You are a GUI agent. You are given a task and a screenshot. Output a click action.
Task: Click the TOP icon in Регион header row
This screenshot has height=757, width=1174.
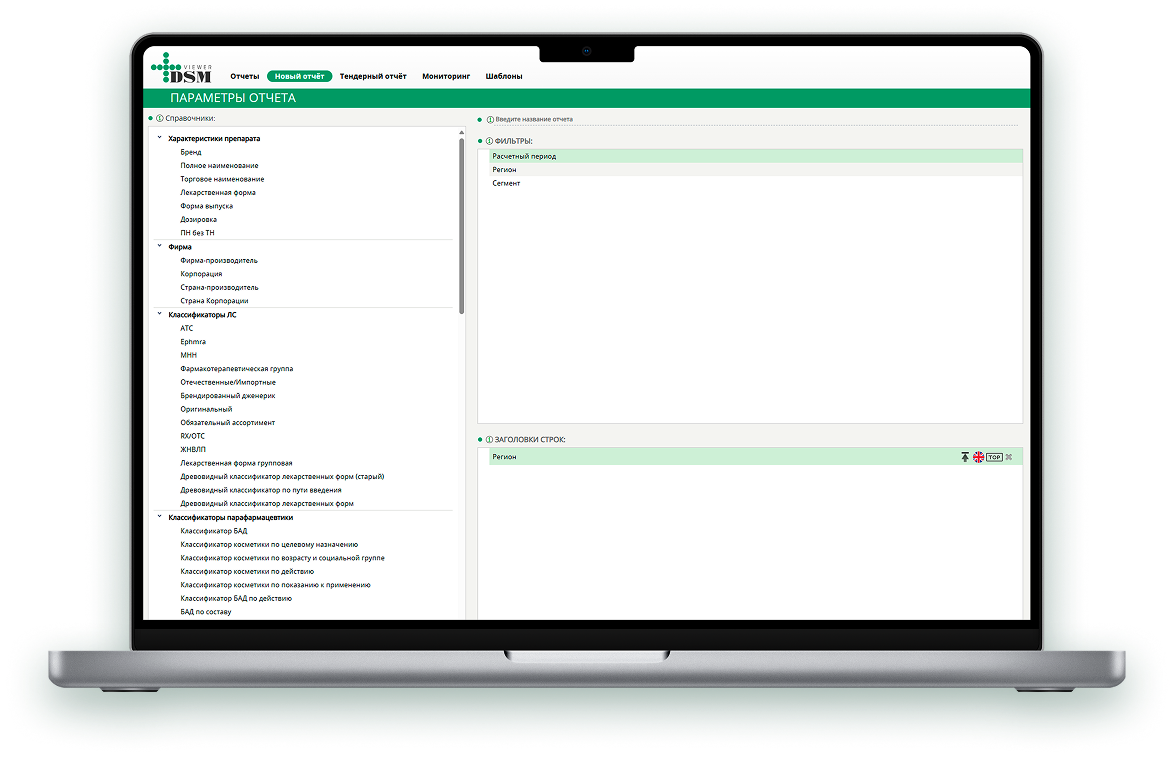click(995, 456)
